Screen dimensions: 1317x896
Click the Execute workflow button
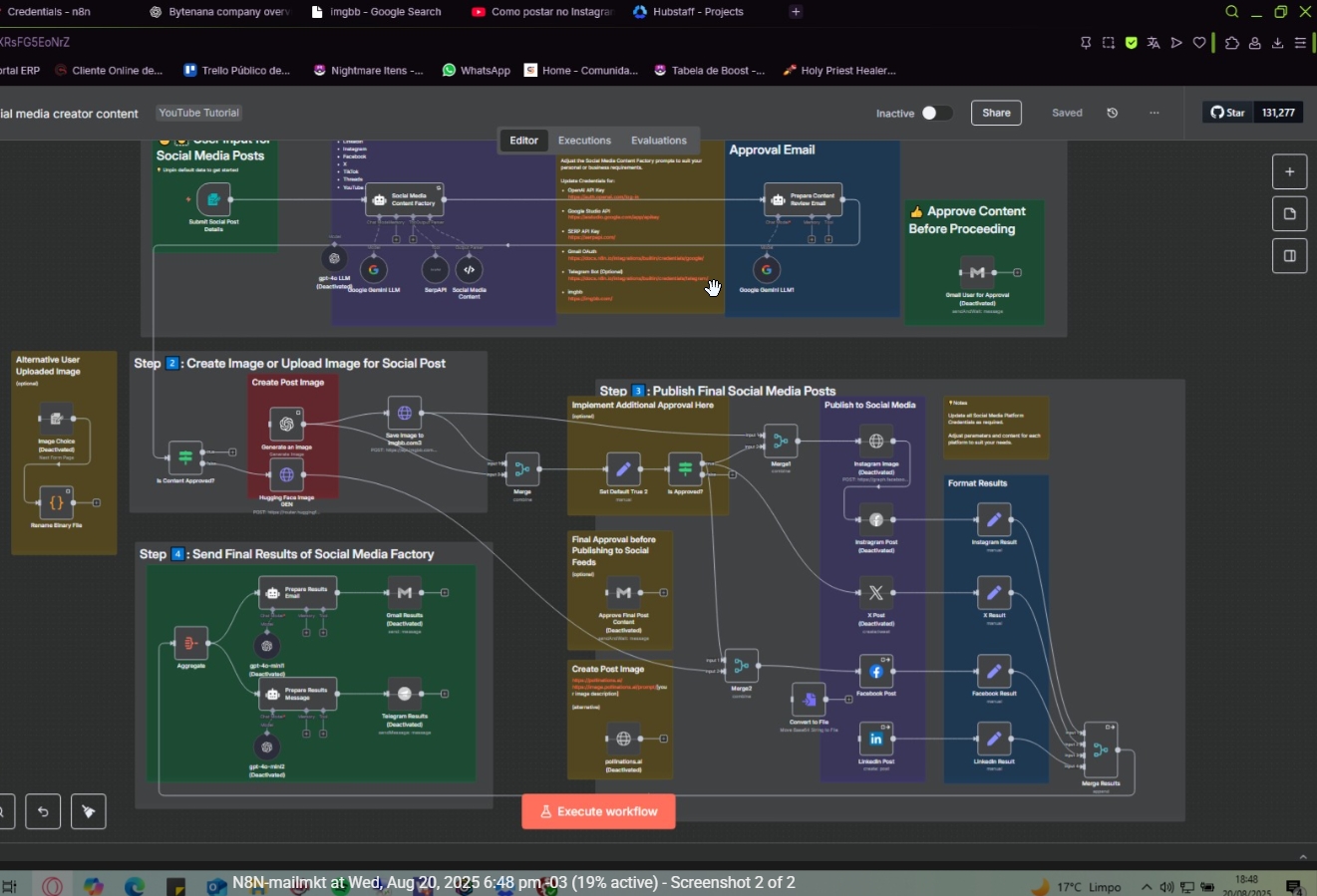pos(598,811)
